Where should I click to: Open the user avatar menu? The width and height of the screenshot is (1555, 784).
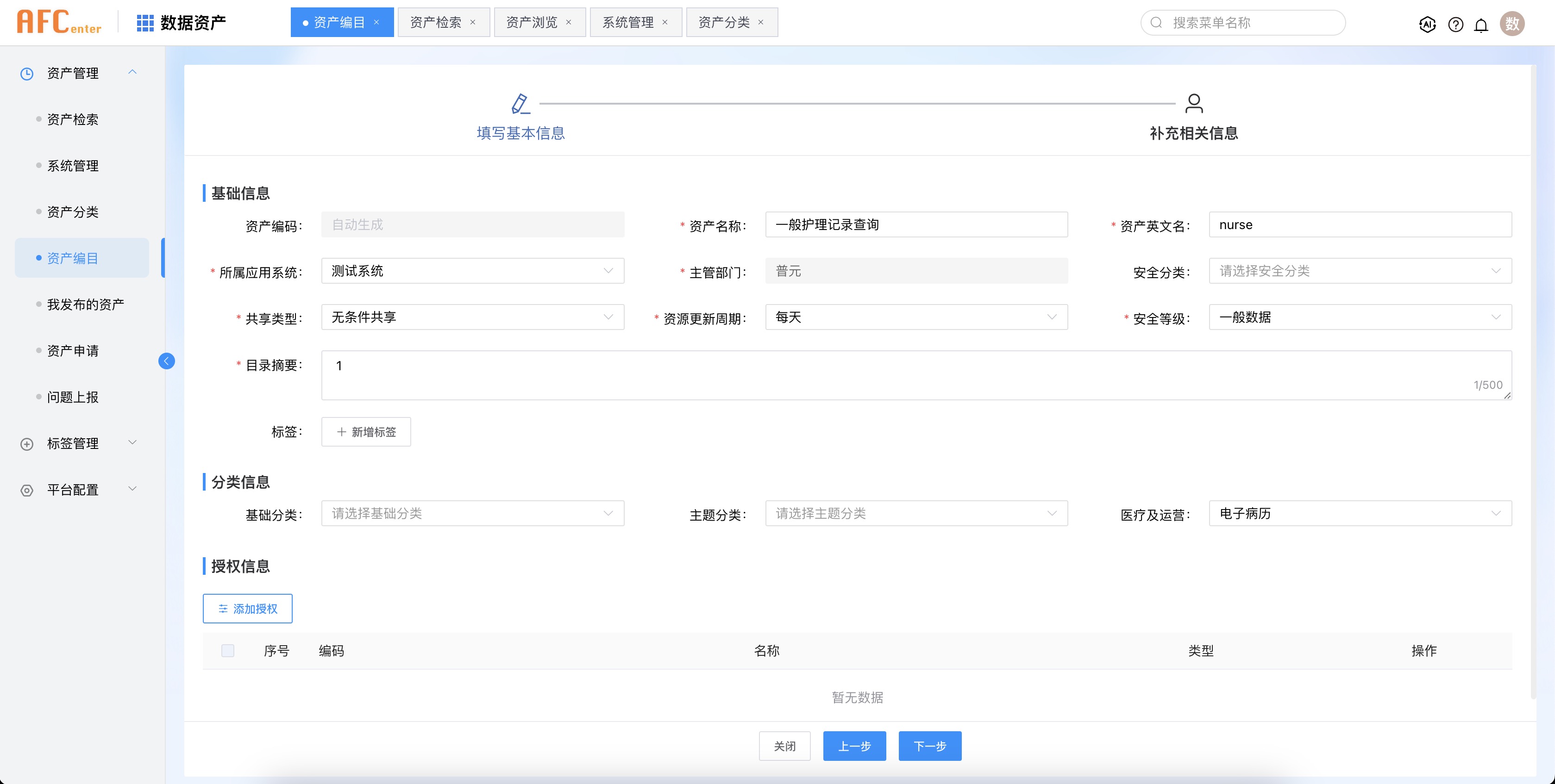[x=1512, y=24]
